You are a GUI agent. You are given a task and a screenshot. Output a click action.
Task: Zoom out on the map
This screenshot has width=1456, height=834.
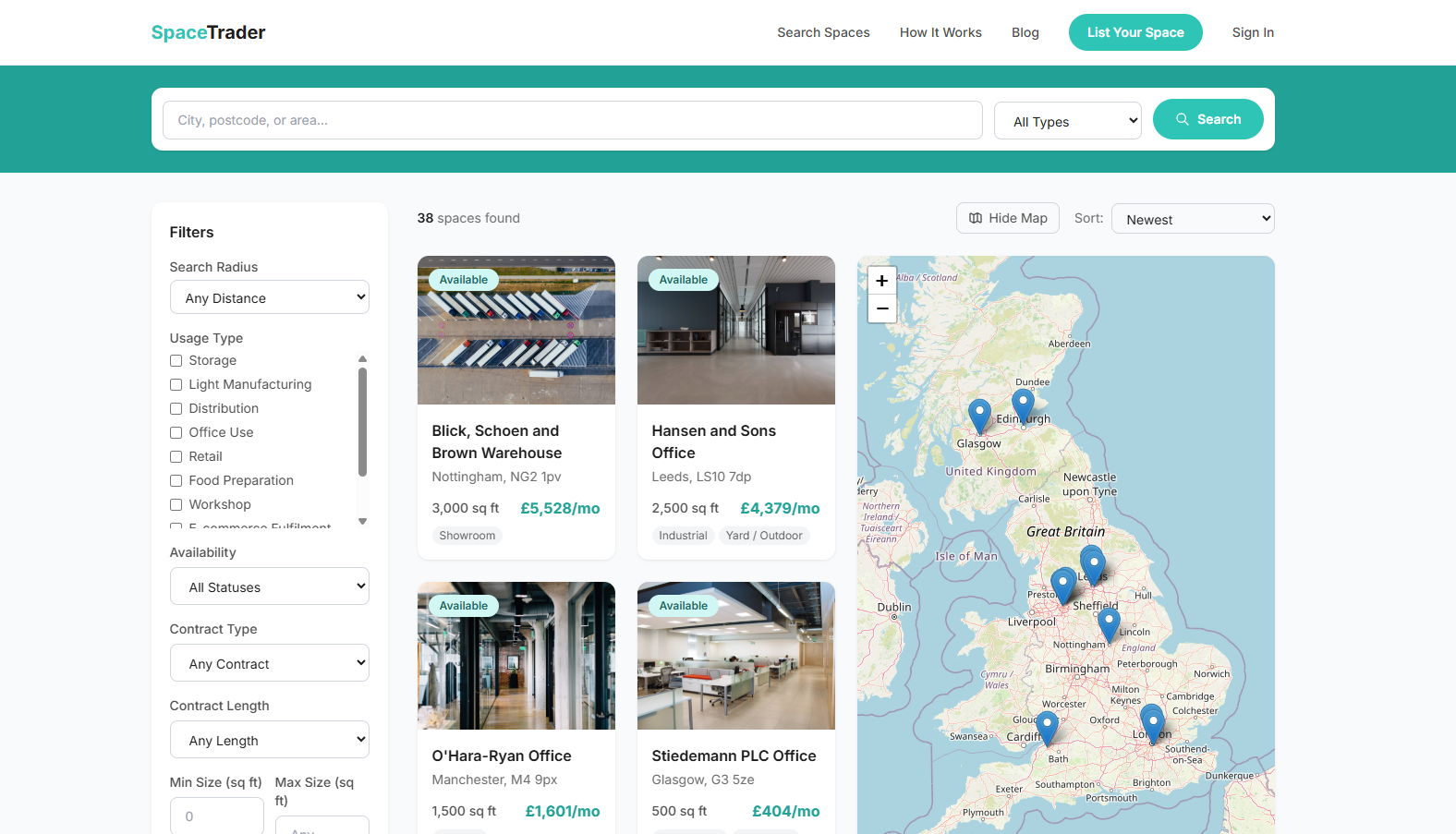(881, 308)
